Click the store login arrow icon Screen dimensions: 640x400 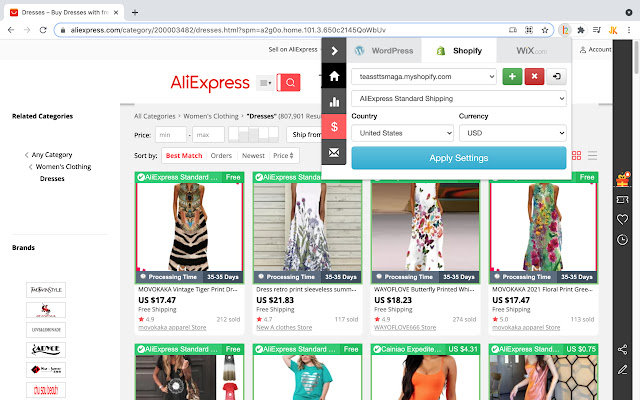pyautogui.click(x=556, y=76)
